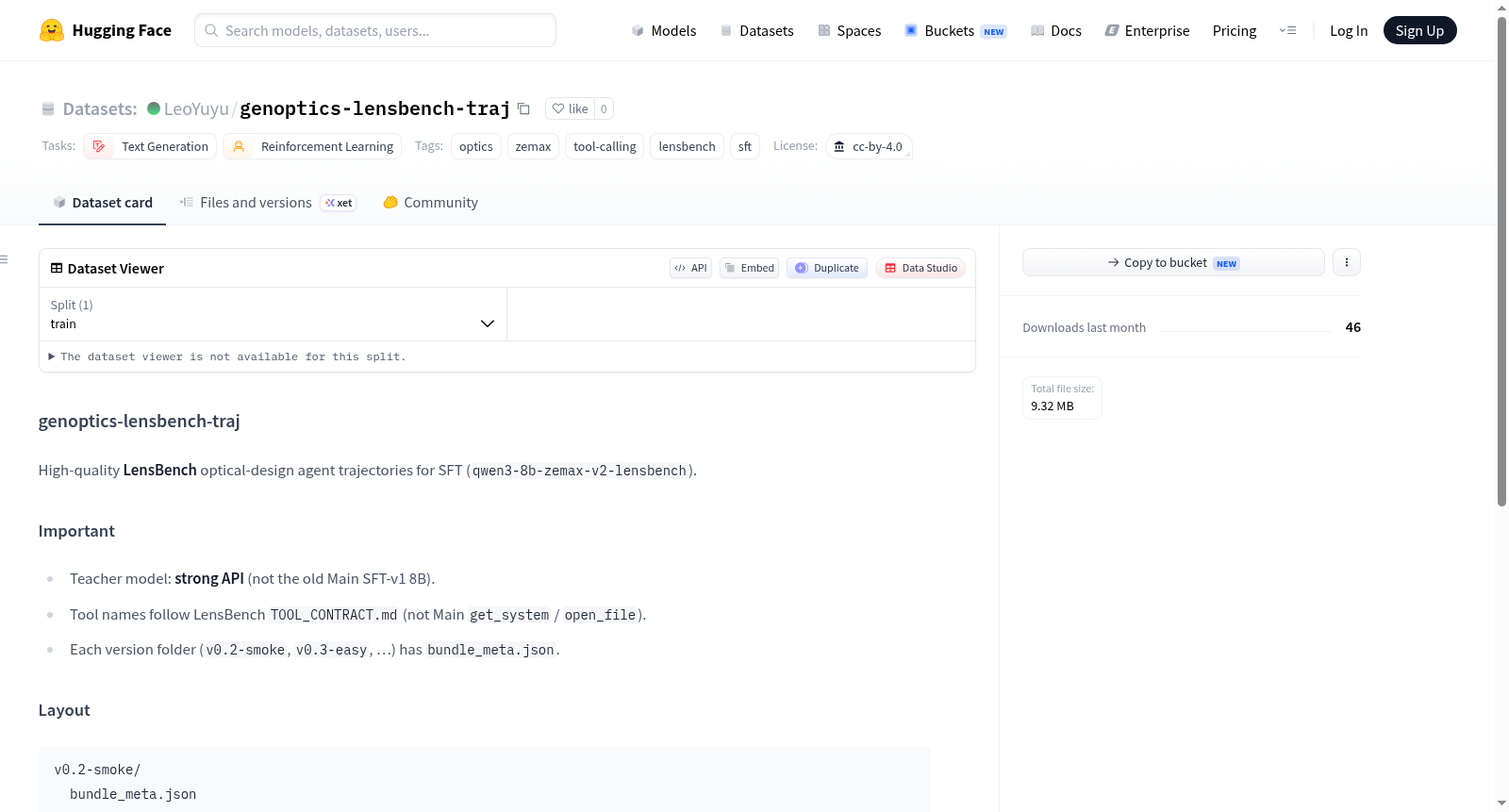Click the Text Generation task icon
Screen dimensions: 1509x812
coord(99,146)
